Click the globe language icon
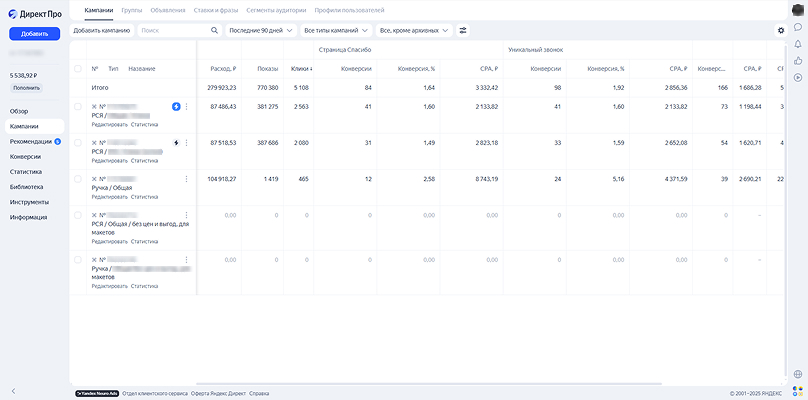 point(798,374)
